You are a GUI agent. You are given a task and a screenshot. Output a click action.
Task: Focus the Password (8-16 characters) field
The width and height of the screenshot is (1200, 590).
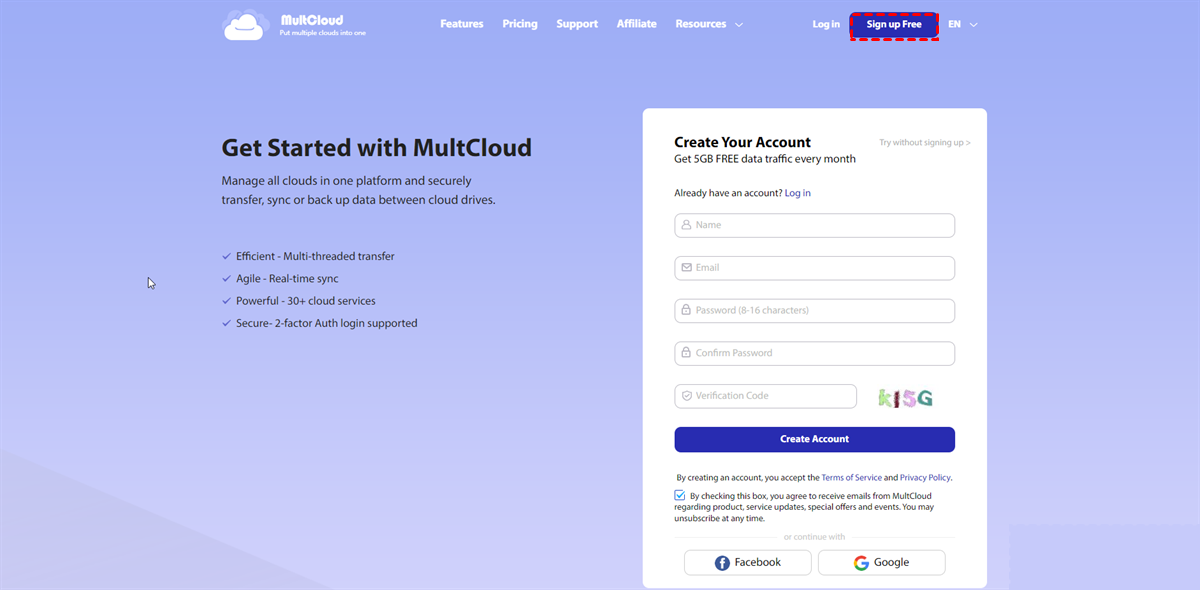pyautogui.click(x=815, y=311)
